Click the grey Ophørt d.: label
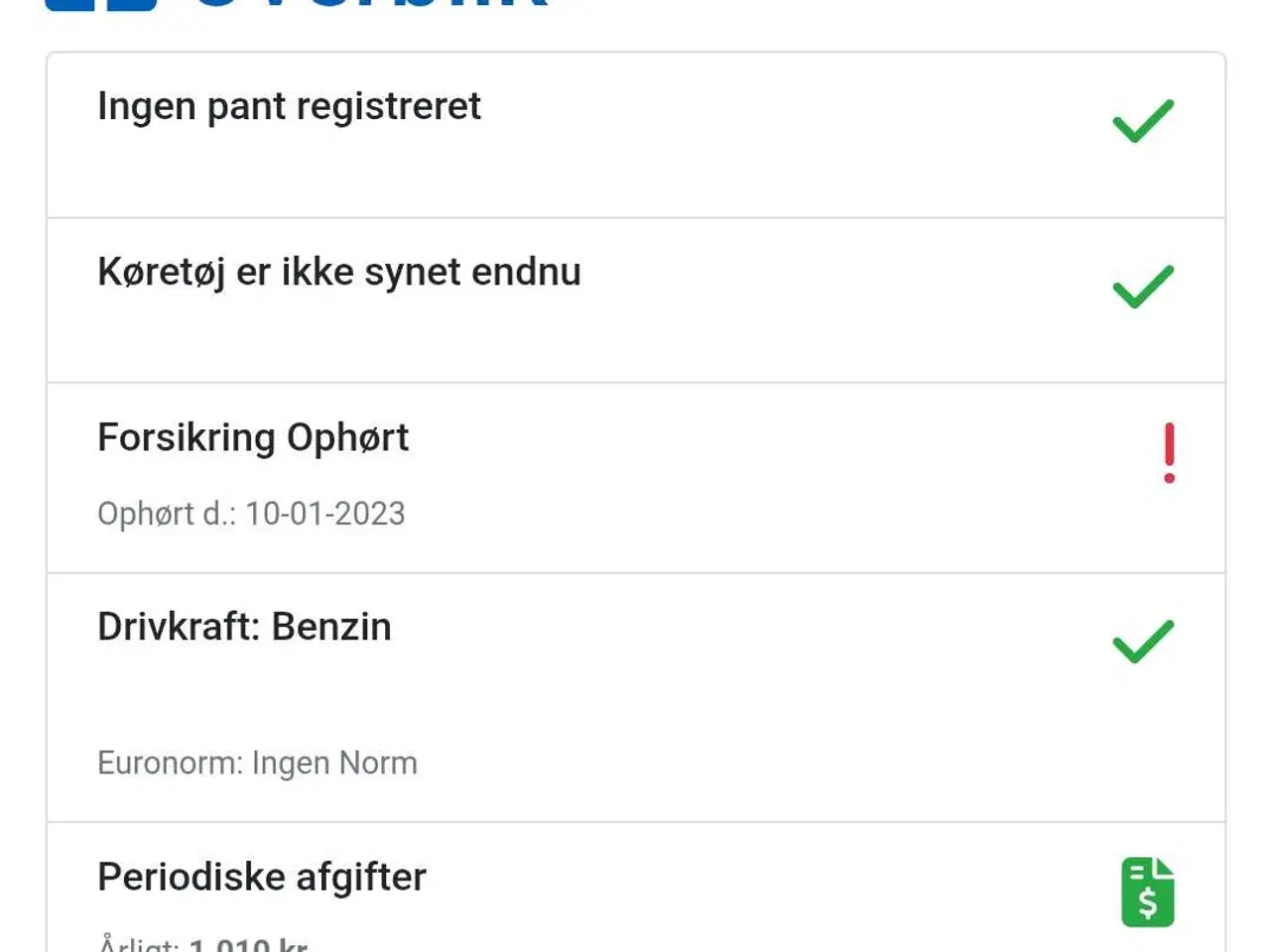The height and width of the screenshot is (952, 1270). pyautogui.click(x=166, y=514)
